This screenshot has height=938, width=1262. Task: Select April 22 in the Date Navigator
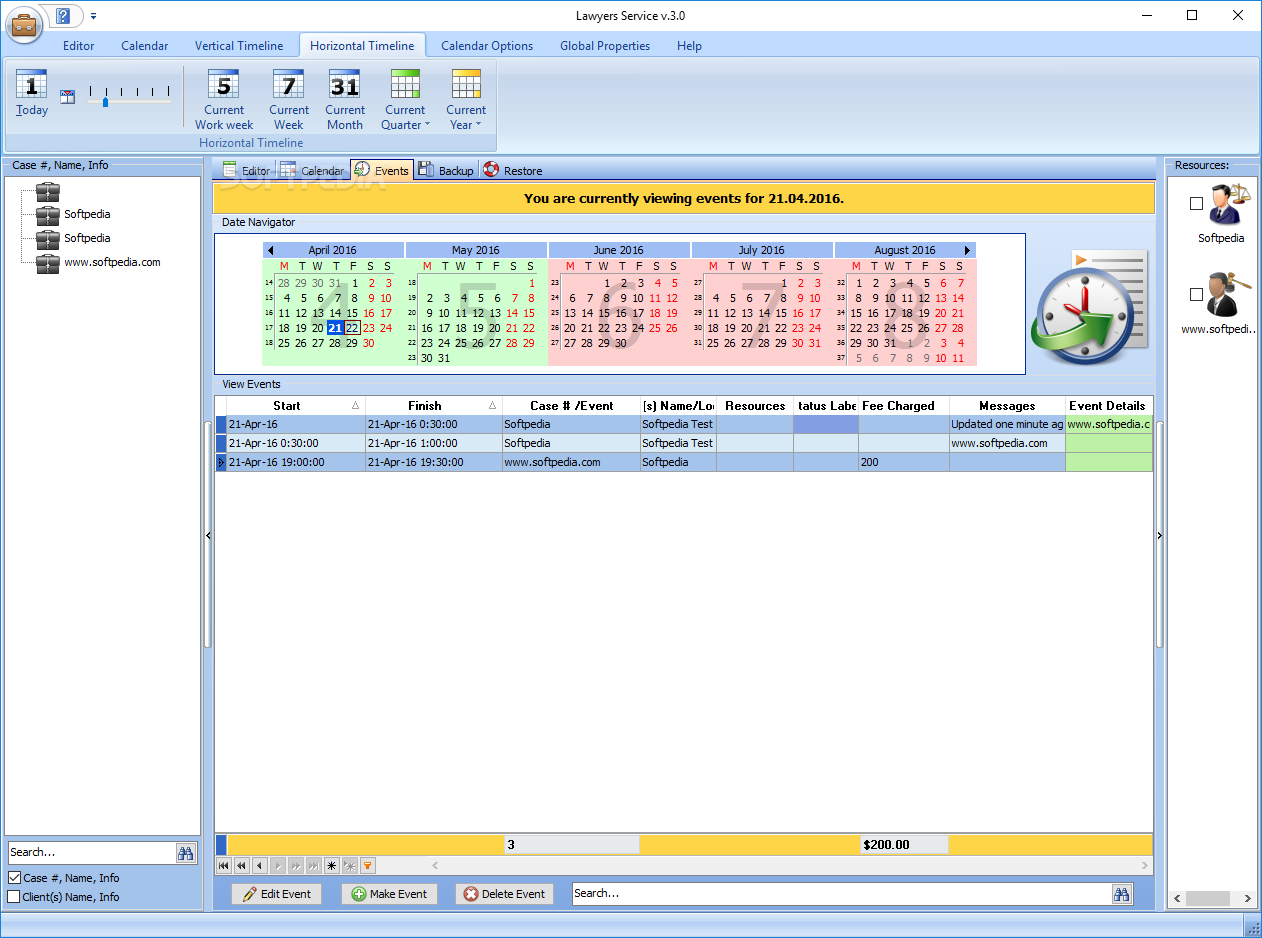[352, 328]
